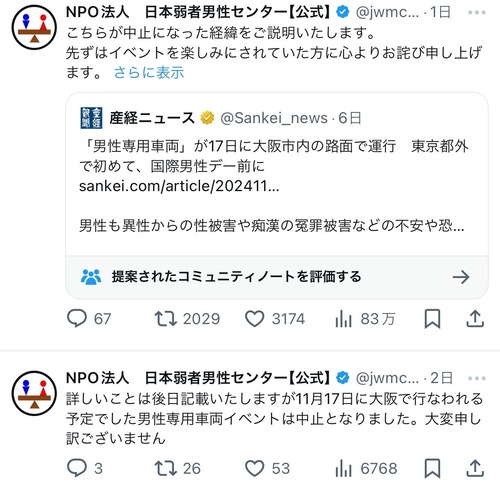
Task: Open more options menu on first post
Action: point(477,13)
